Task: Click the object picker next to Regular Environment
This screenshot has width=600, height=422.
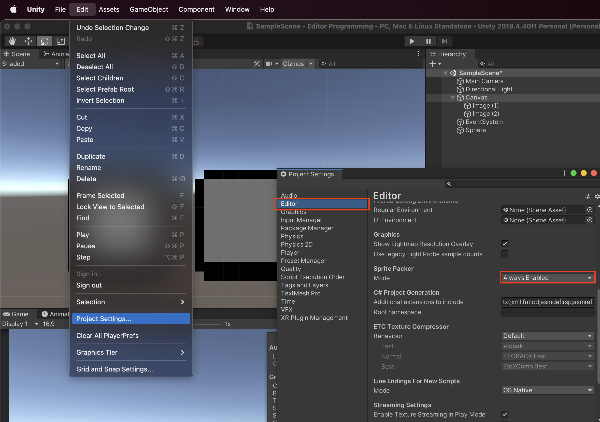Action: 590,210
